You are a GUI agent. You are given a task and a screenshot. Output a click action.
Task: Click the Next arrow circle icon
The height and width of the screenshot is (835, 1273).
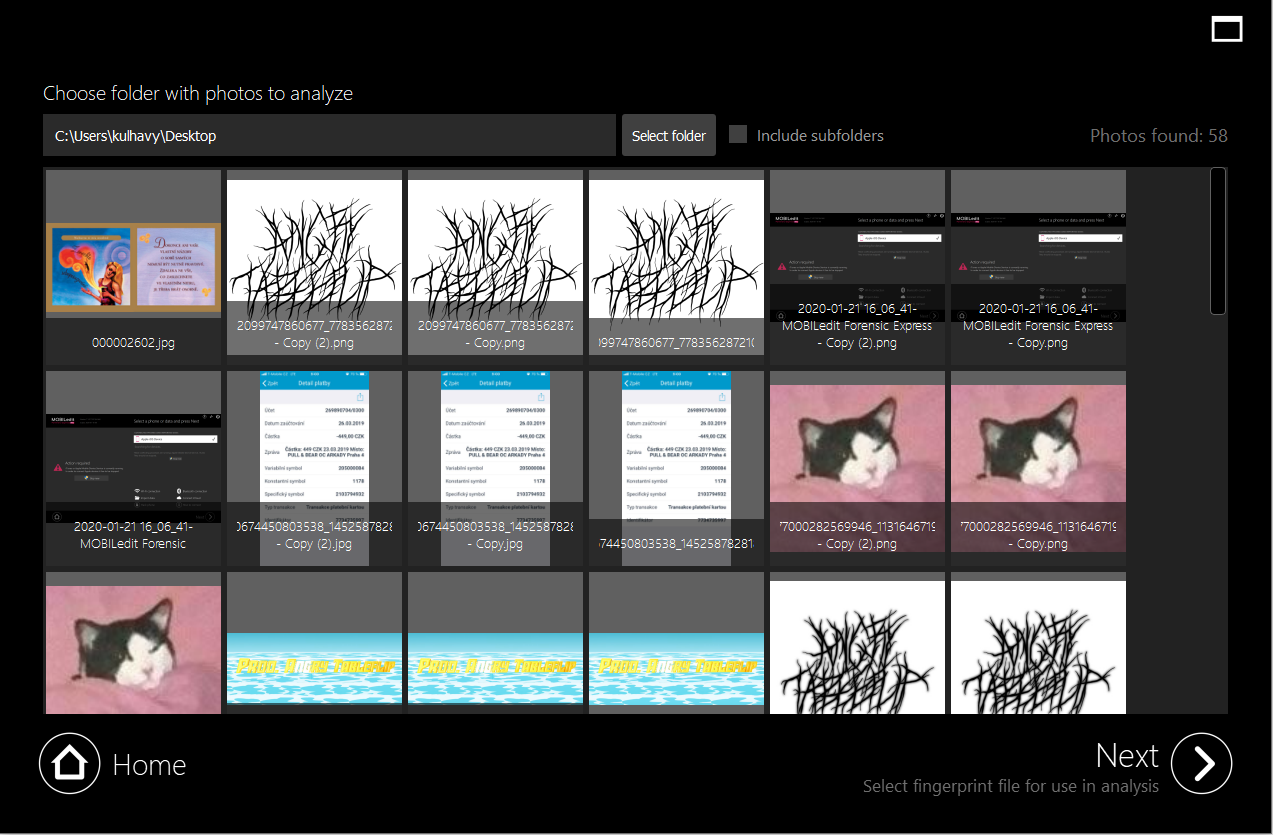(x=1201, y=763)
